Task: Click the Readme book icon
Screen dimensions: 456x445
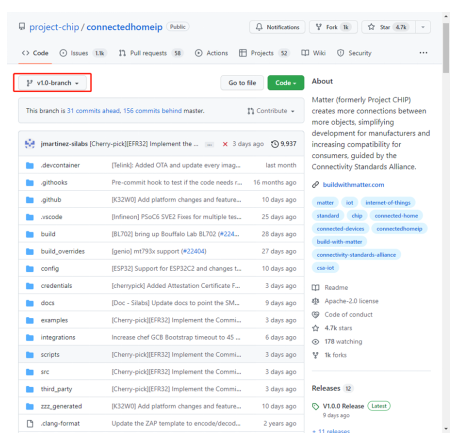Action: click(315, 288)
